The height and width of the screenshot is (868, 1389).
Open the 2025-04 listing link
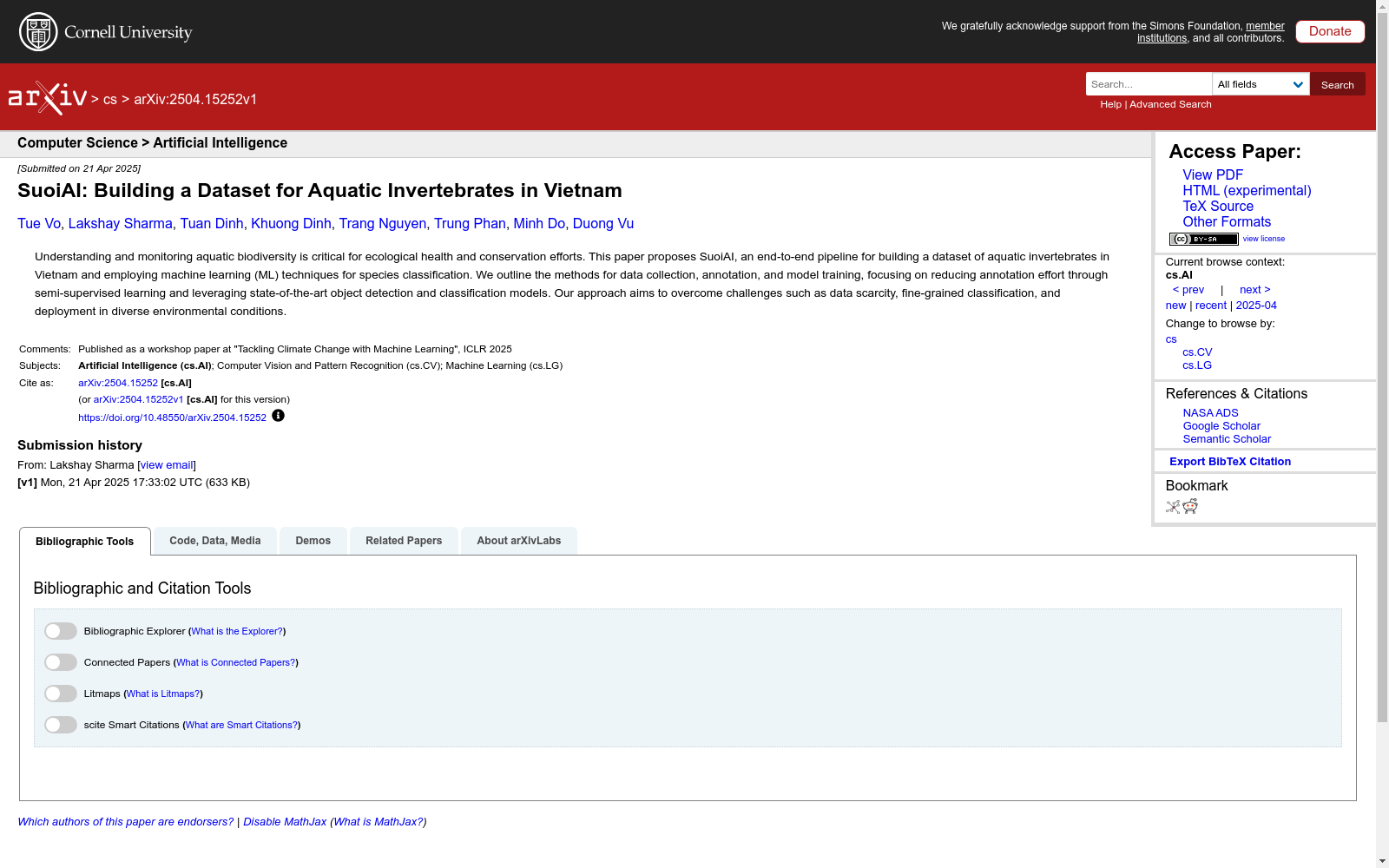[x=1256, y=306]
